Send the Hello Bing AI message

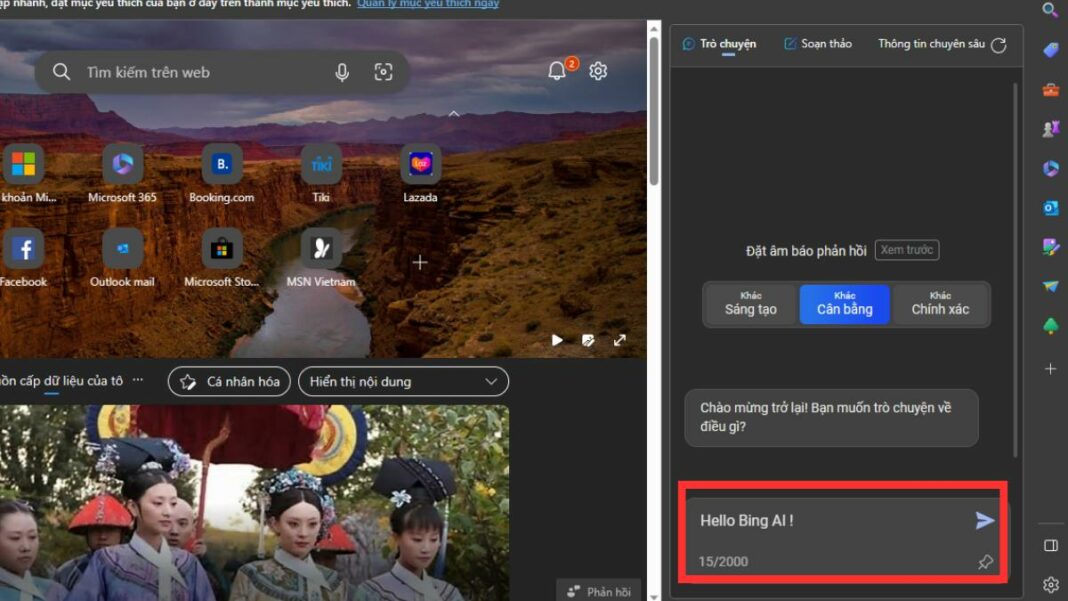click(983, 520)
